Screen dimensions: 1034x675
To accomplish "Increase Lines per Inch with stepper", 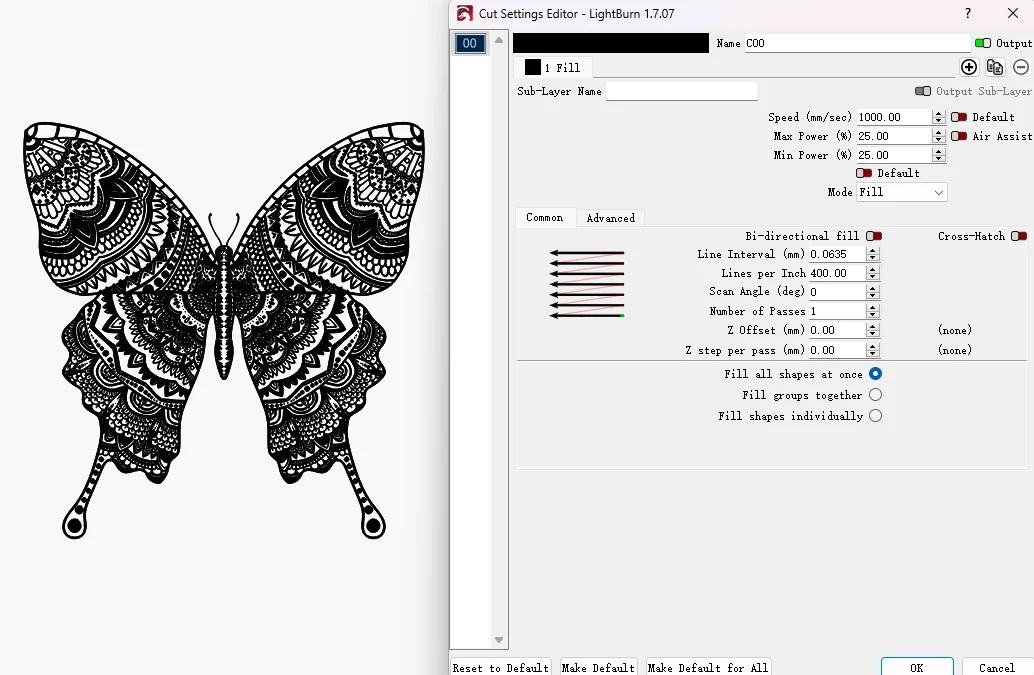I will (872, 269).
